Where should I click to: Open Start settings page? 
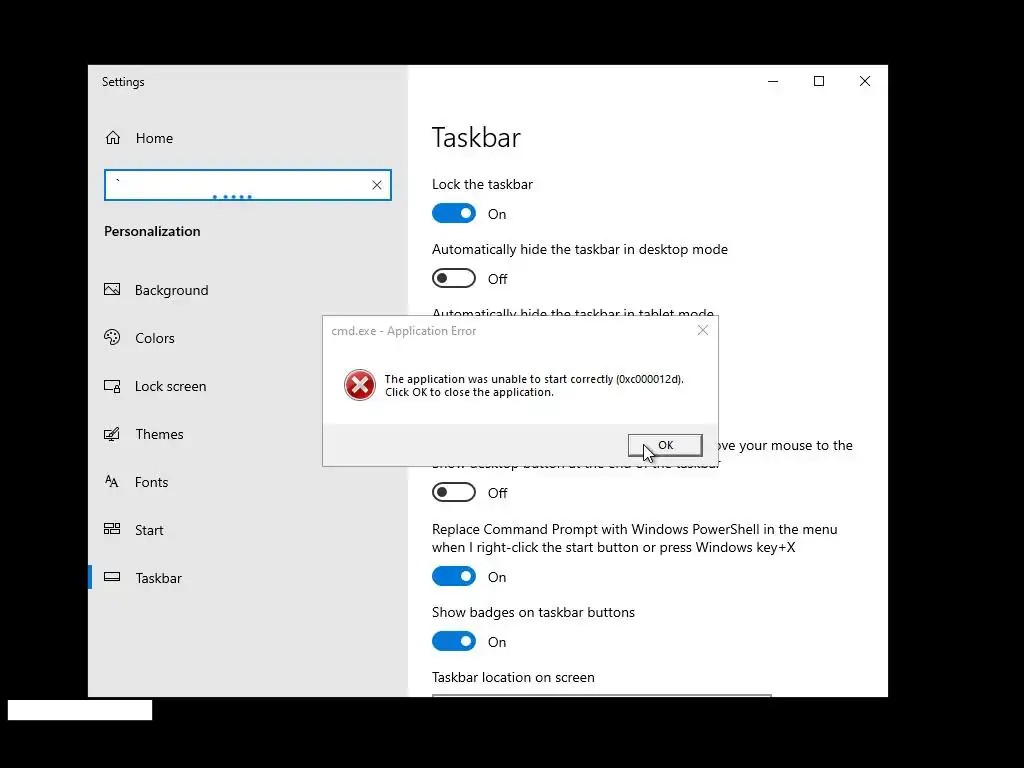pos(248,530)
